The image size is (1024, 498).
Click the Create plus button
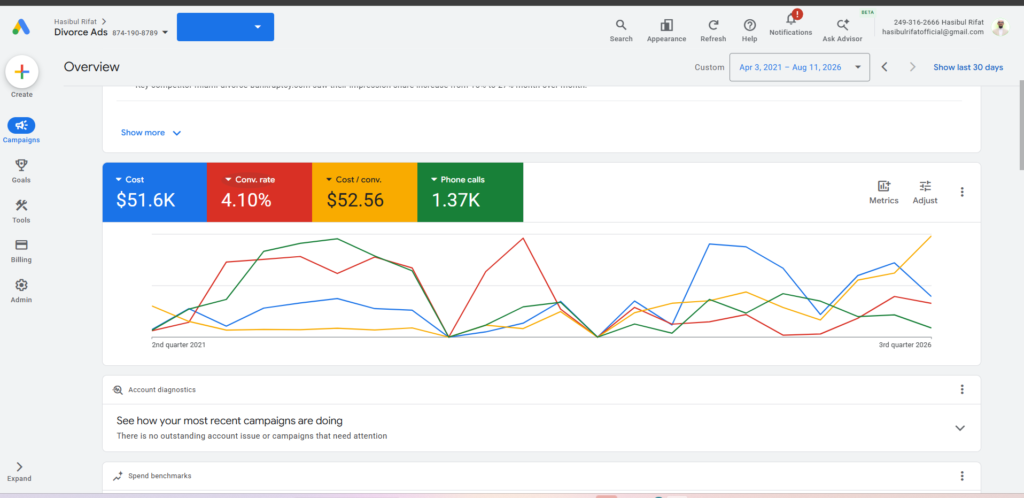tap(22, 72)
